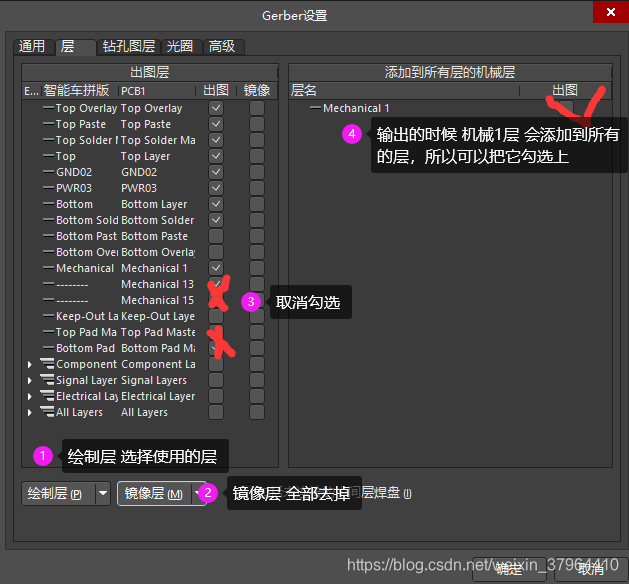Enable mirror for Bottom Layer
The image size is (629, 584).
pyautogui.click(x=257, y=204)
